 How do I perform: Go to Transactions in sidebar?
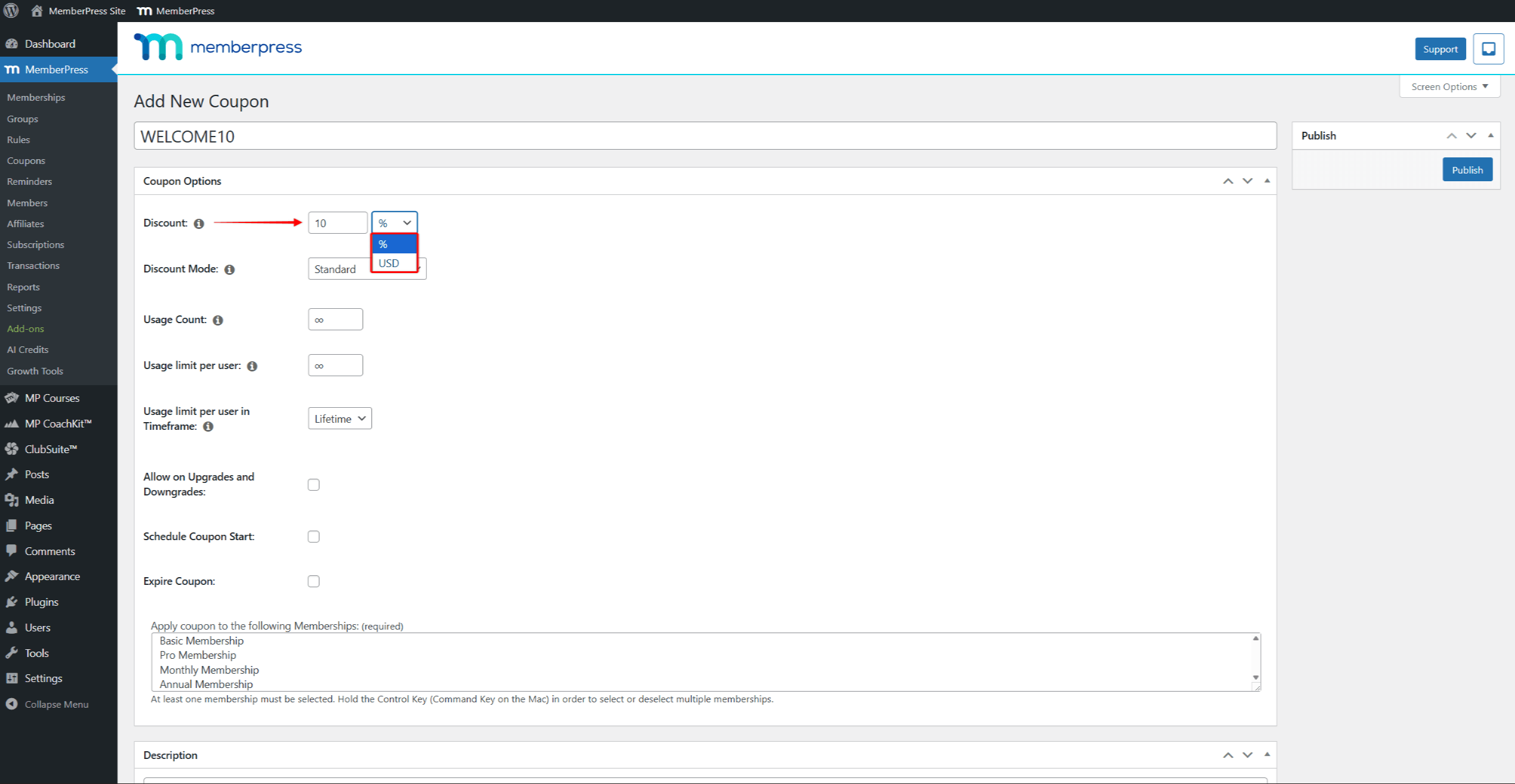(x=33, y=265)
